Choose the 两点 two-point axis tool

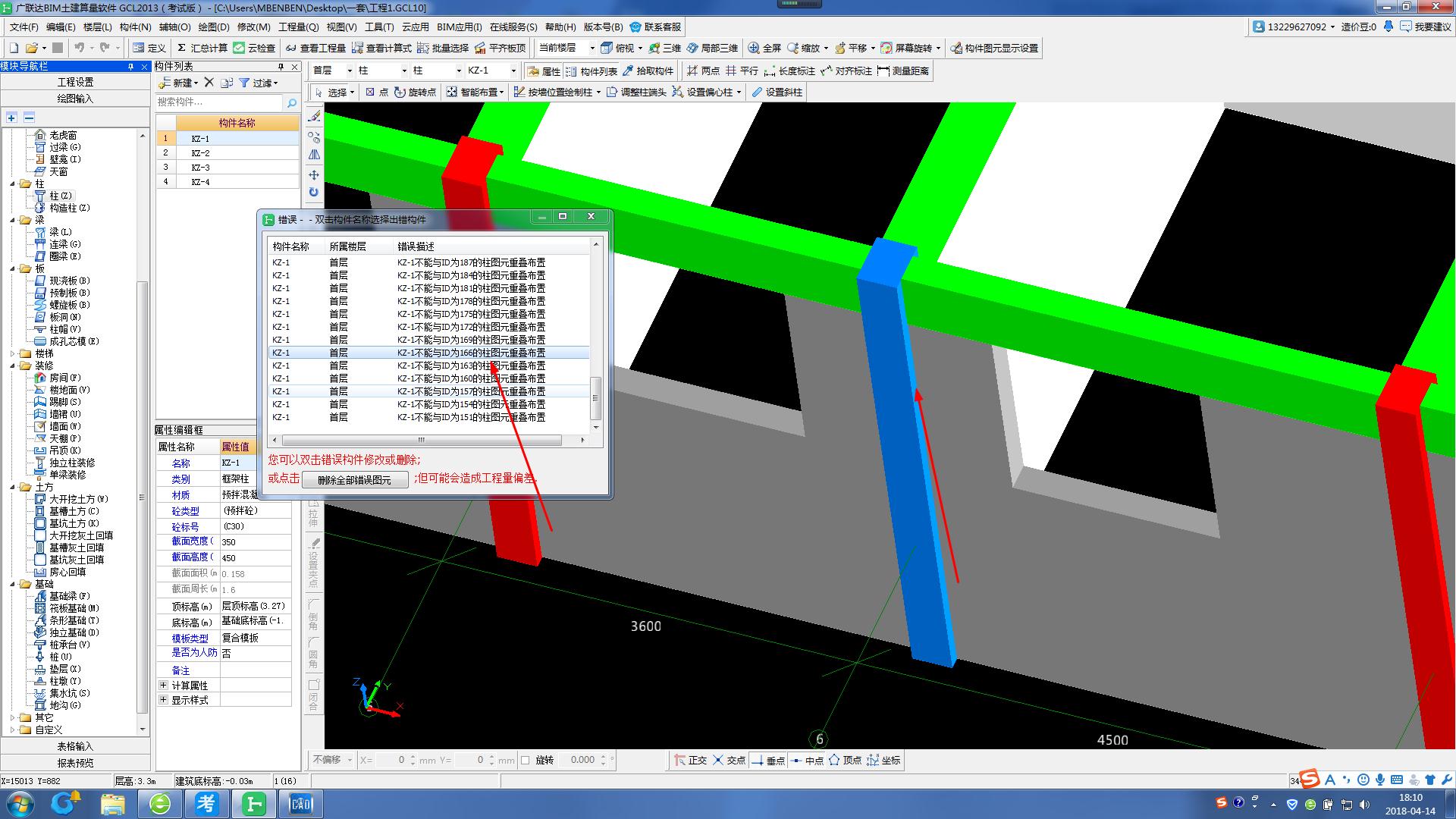click(x=703, y=71)
